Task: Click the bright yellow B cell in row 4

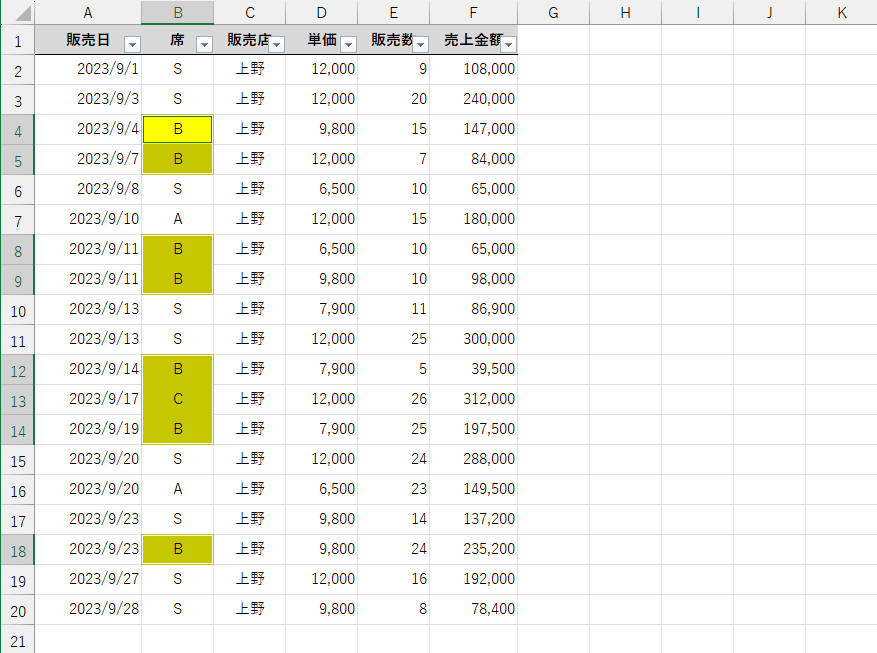Action: (x=177, y=129)
